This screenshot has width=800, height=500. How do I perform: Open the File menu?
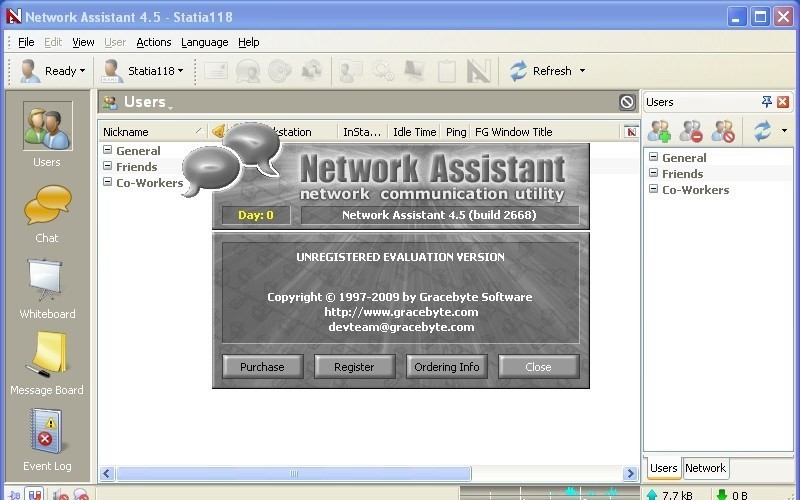(26, 42)
